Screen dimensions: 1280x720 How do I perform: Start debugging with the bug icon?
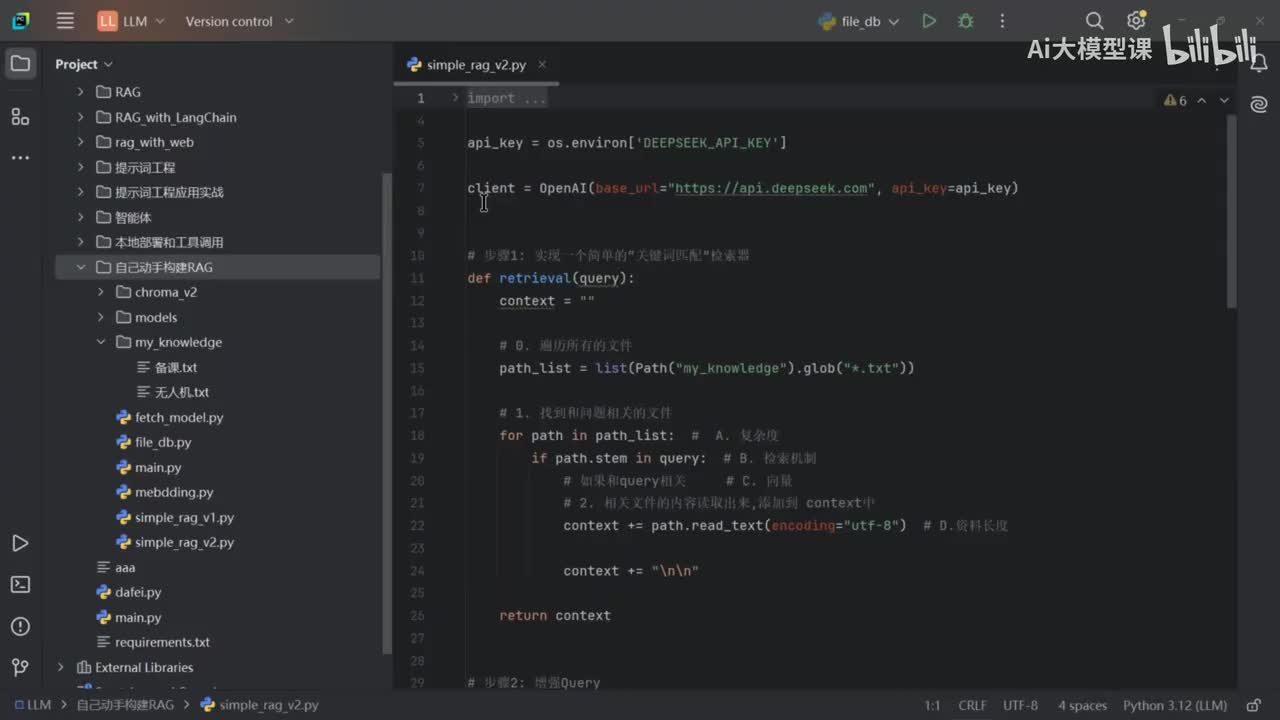coord(965,21)
